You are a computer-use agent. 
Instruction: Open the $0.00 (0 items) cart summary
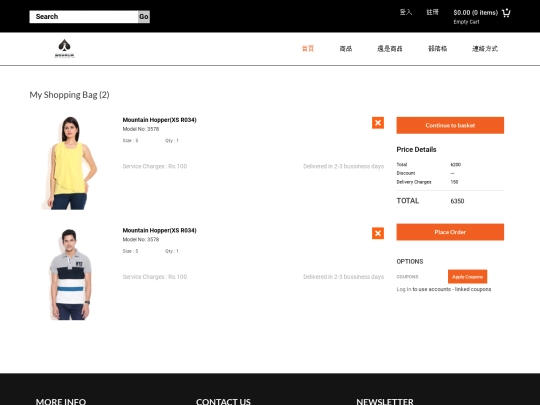coord(476,13)
